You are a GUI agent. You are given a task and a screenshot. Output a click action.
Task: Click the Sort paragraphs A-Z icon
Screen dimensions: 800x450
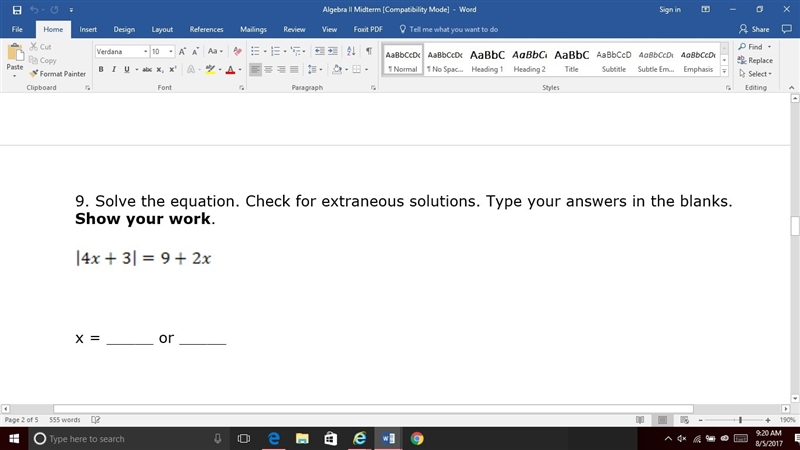click(351, 51)
